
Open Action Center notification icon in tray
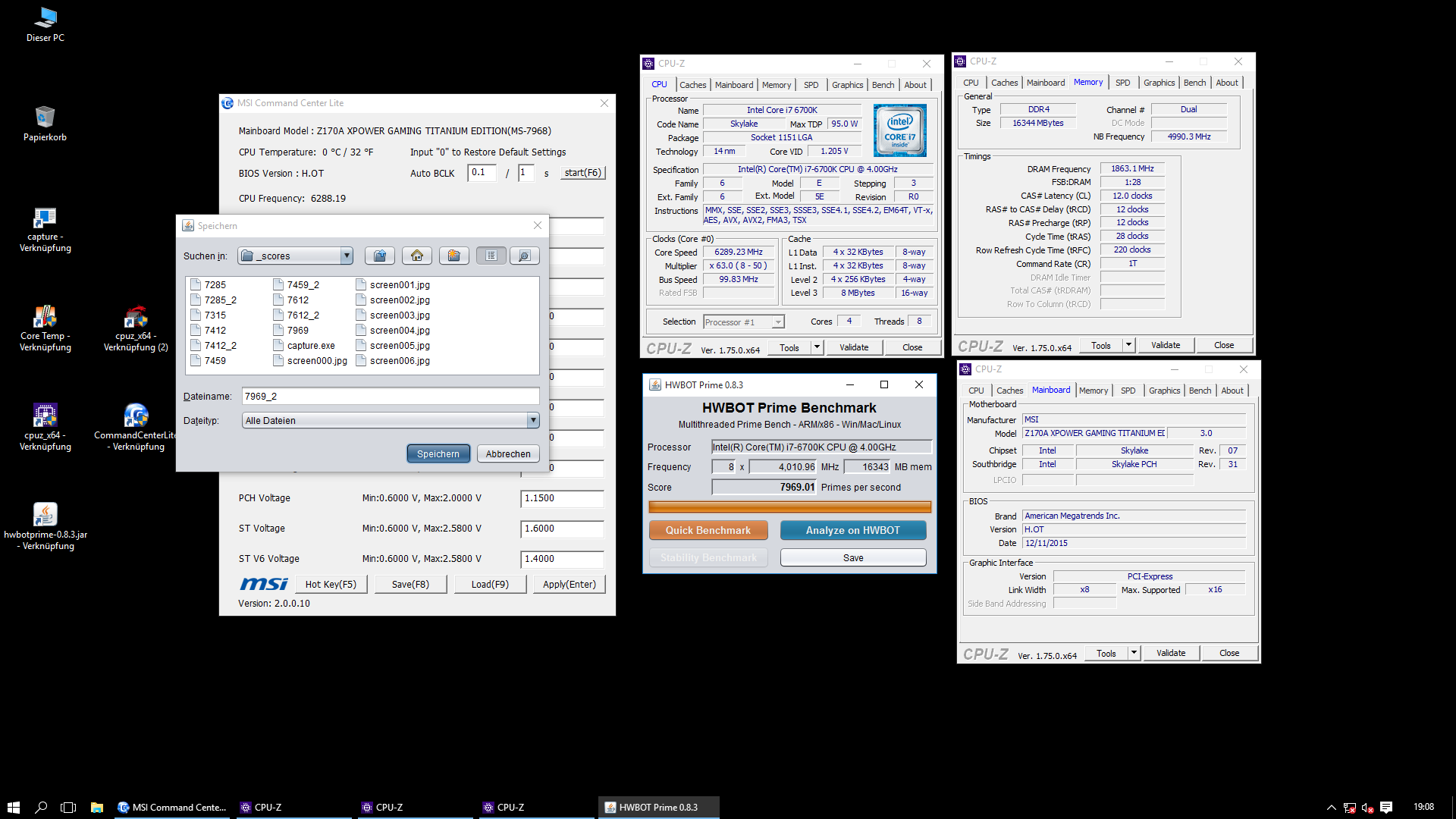click(1386, 808)
